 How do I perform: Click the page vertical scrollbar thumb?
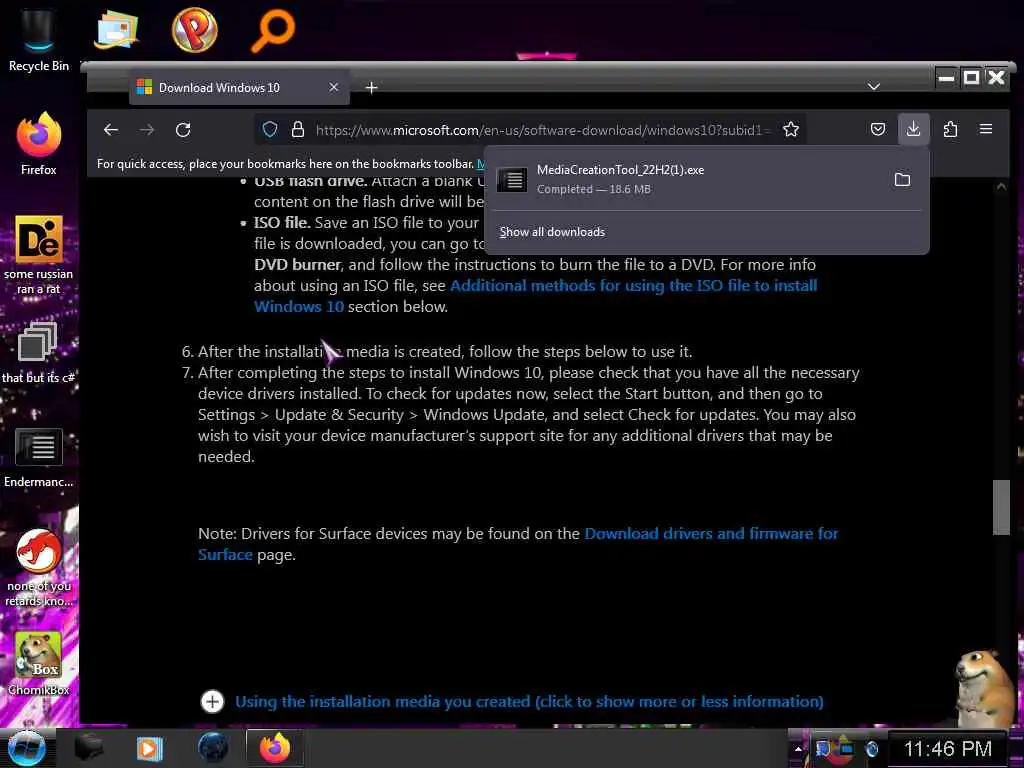click(1001, 507)
